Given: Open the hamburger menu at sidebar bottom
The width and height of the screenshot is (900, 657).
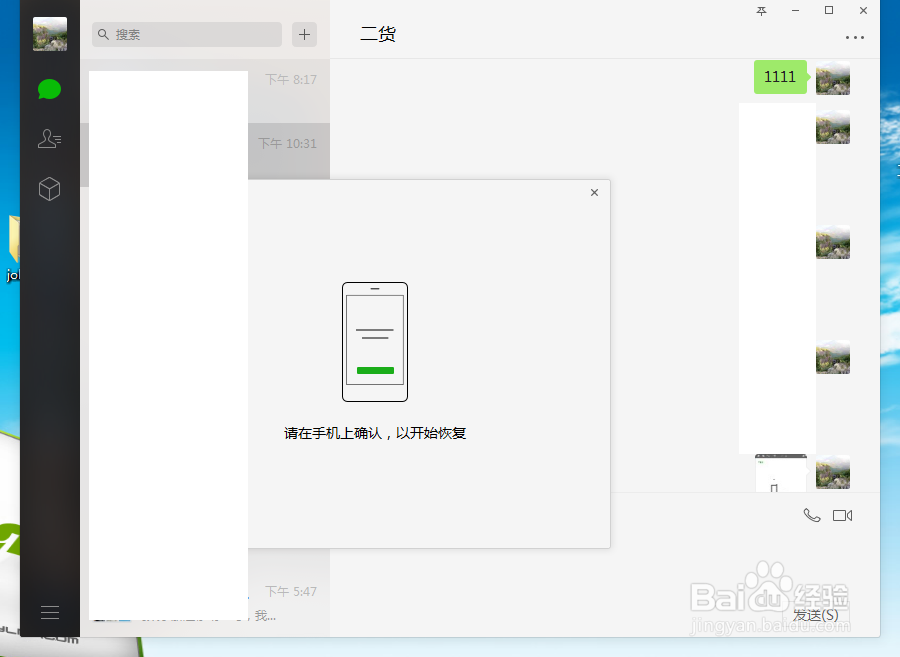Looking at the screenshot, I should point(49,611).
